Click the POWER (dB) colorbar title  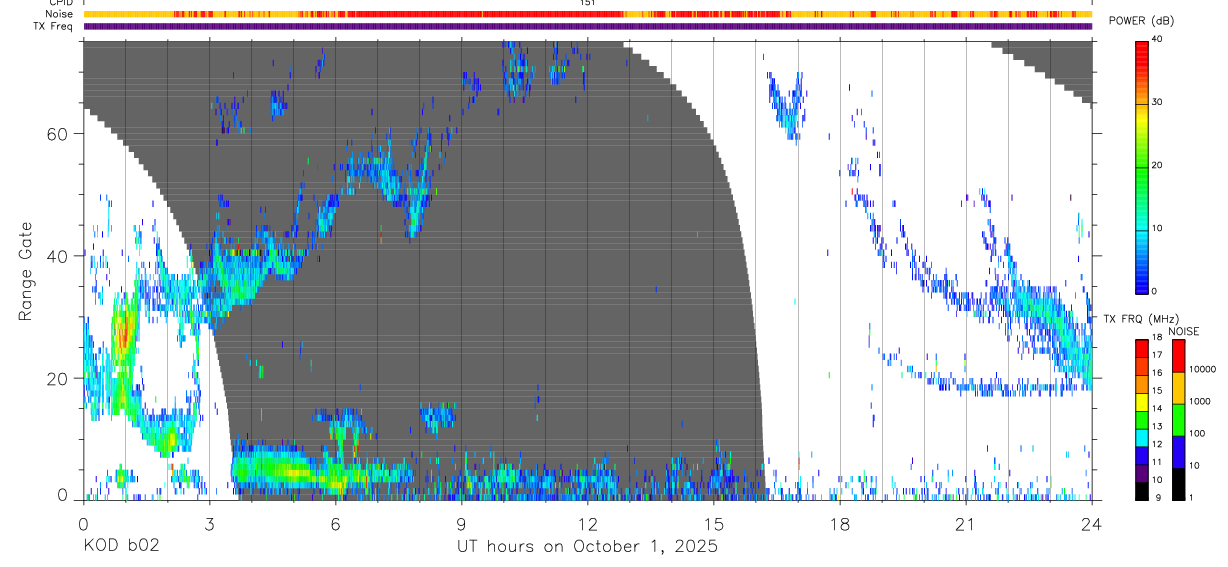1140,21
